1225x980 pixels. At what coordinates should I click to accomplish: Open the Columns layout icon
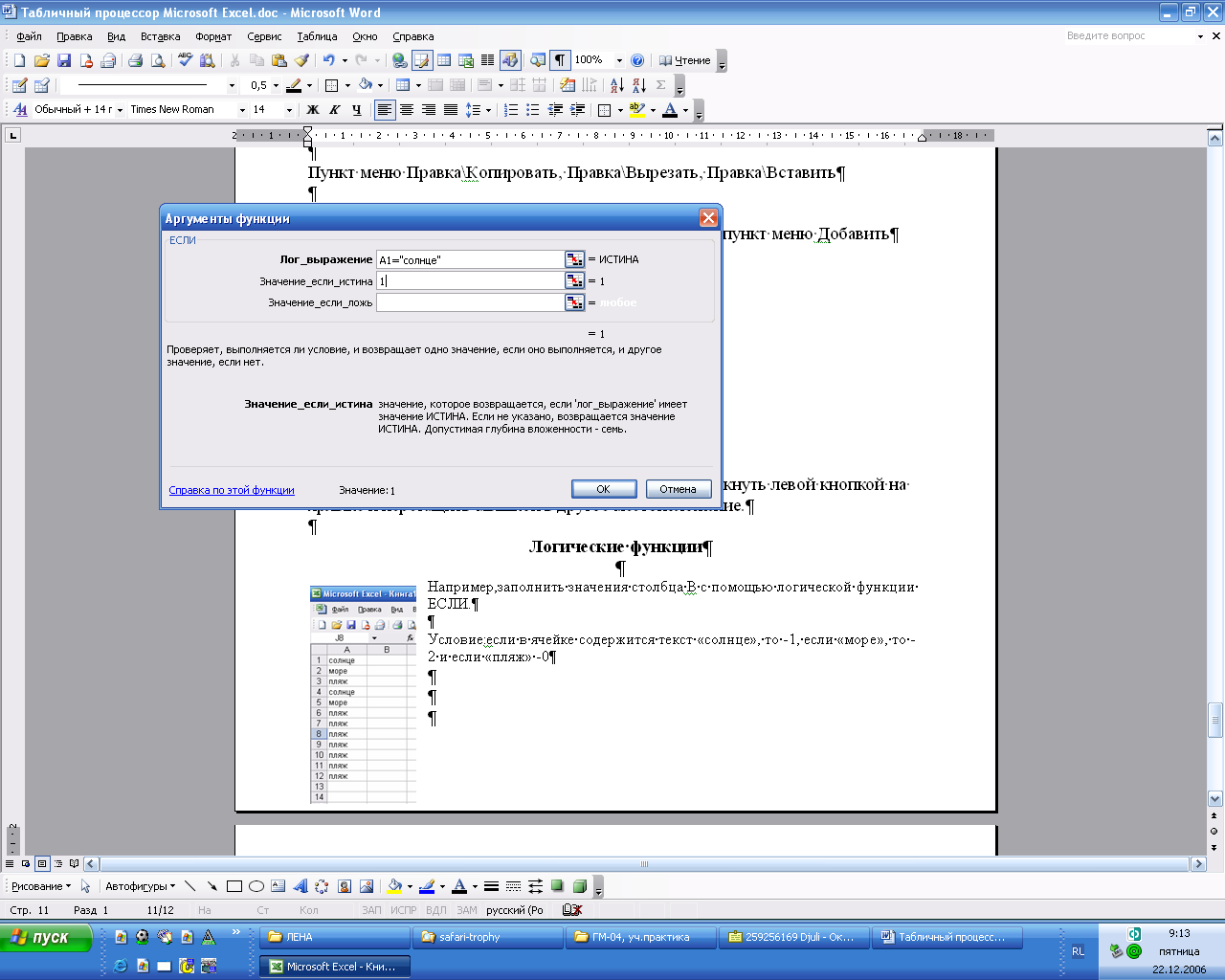click(x=488, y=60)
